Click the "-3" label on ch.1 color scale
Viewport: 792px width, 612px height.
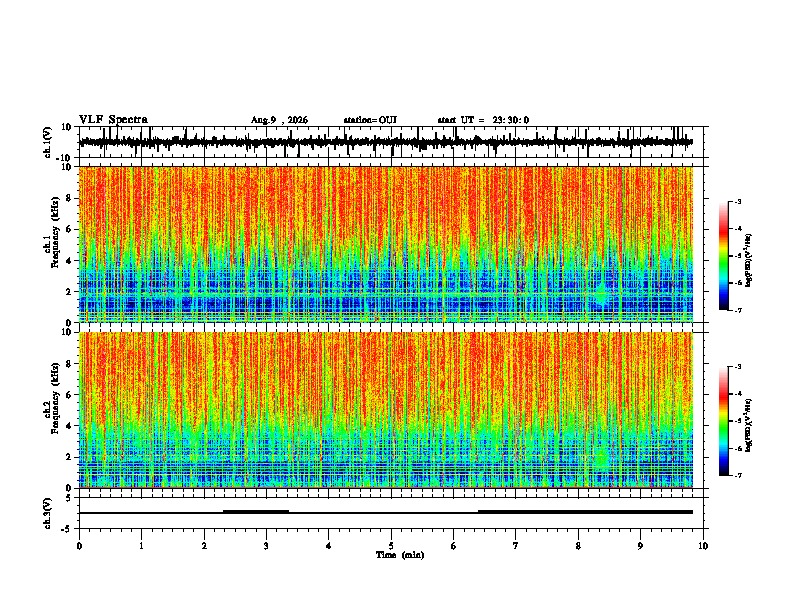[738, 201]
